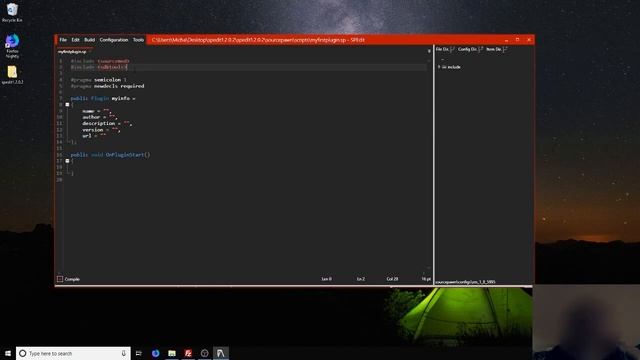Collapse the OnPluginStart fold marker
This screenshot has height=360, width=640.
68,161
